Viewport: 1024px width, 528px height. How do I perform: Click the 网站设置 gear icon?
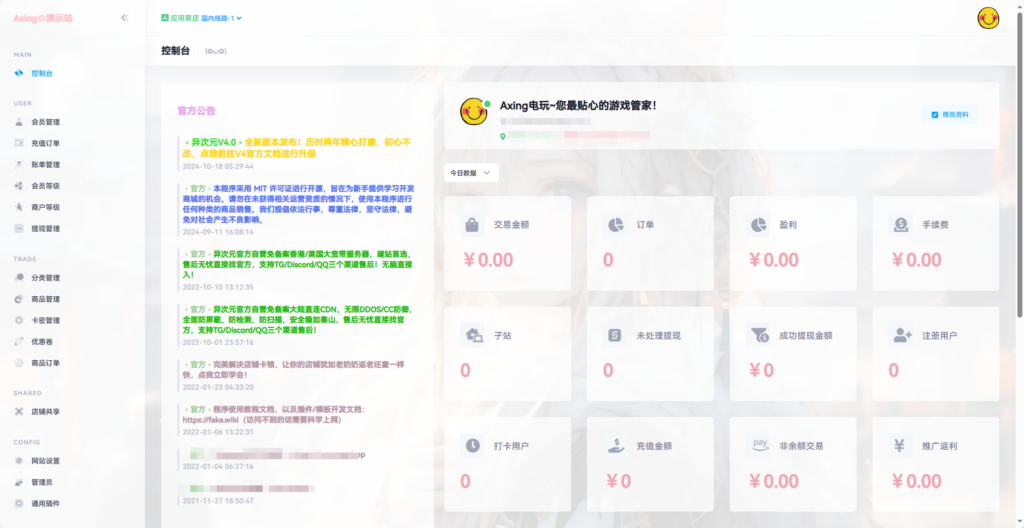pos(19,461)
